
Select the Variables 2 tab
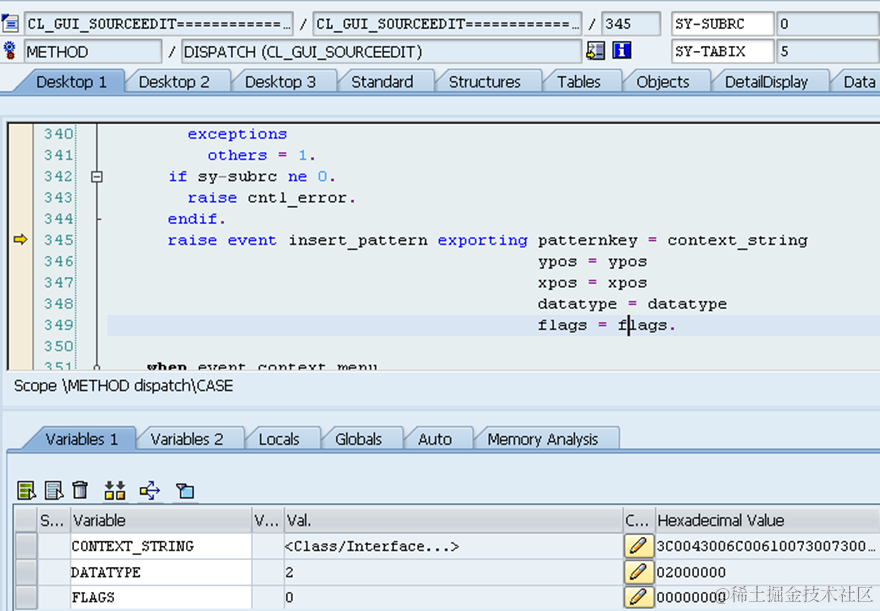(x=187, y=439)
